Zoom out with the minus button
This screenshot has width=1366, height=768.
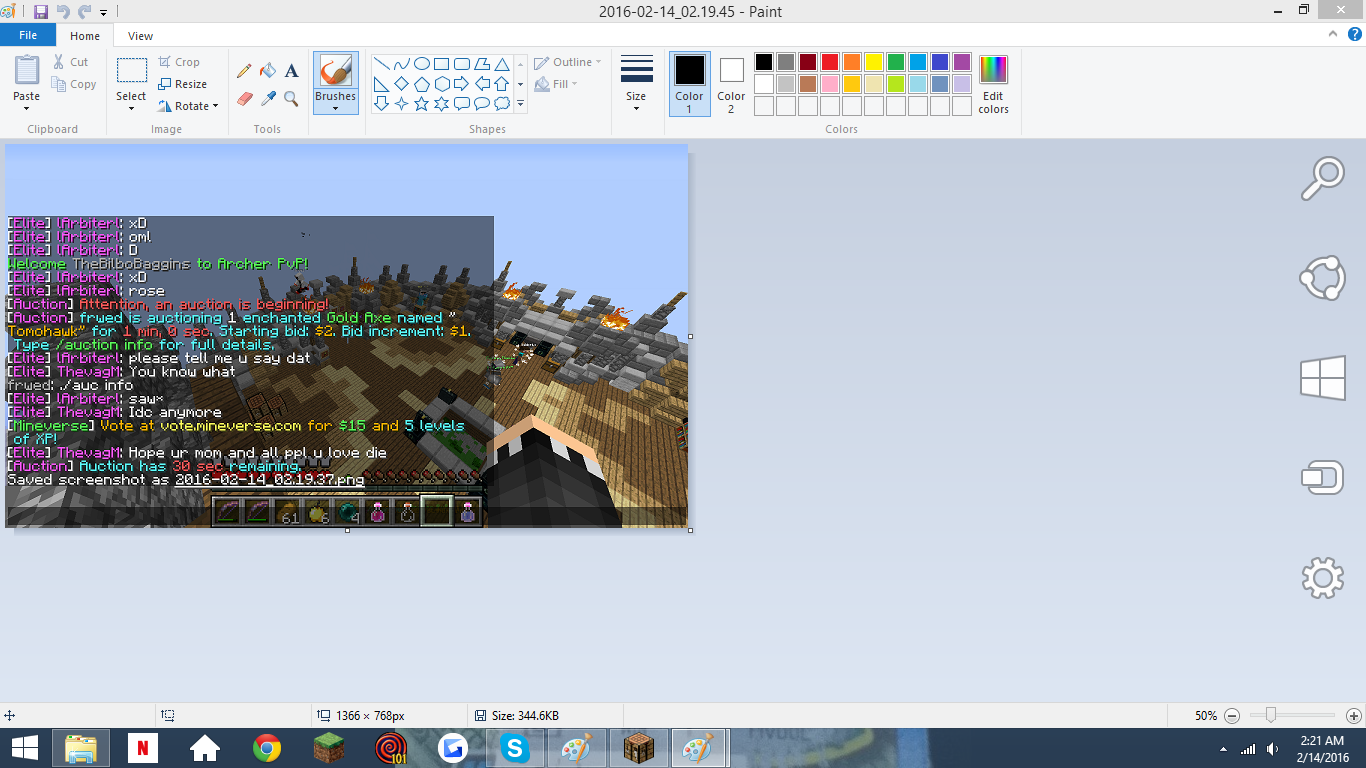1232,716
